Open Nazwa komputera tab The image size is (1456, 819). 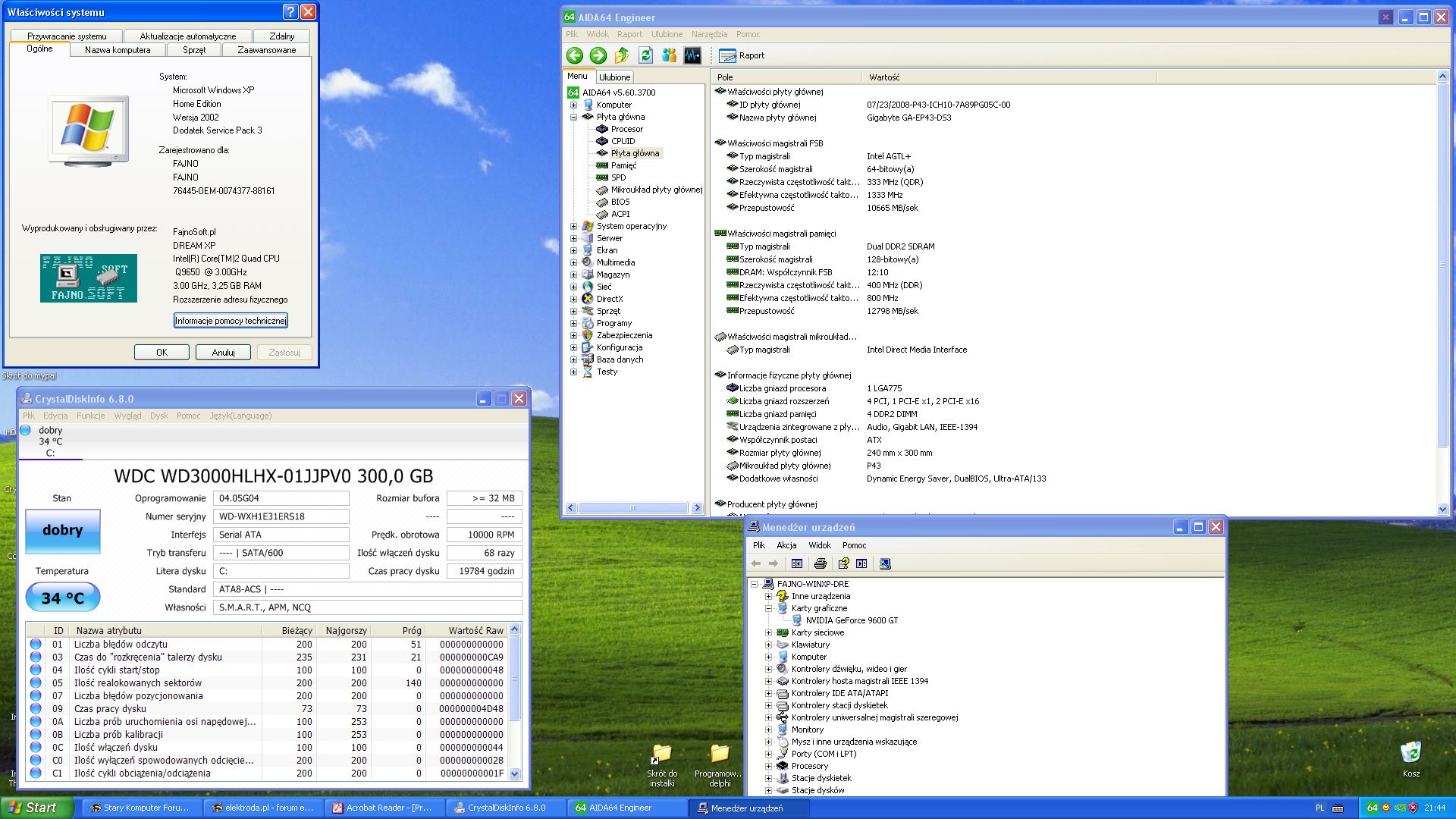[118, 50]
